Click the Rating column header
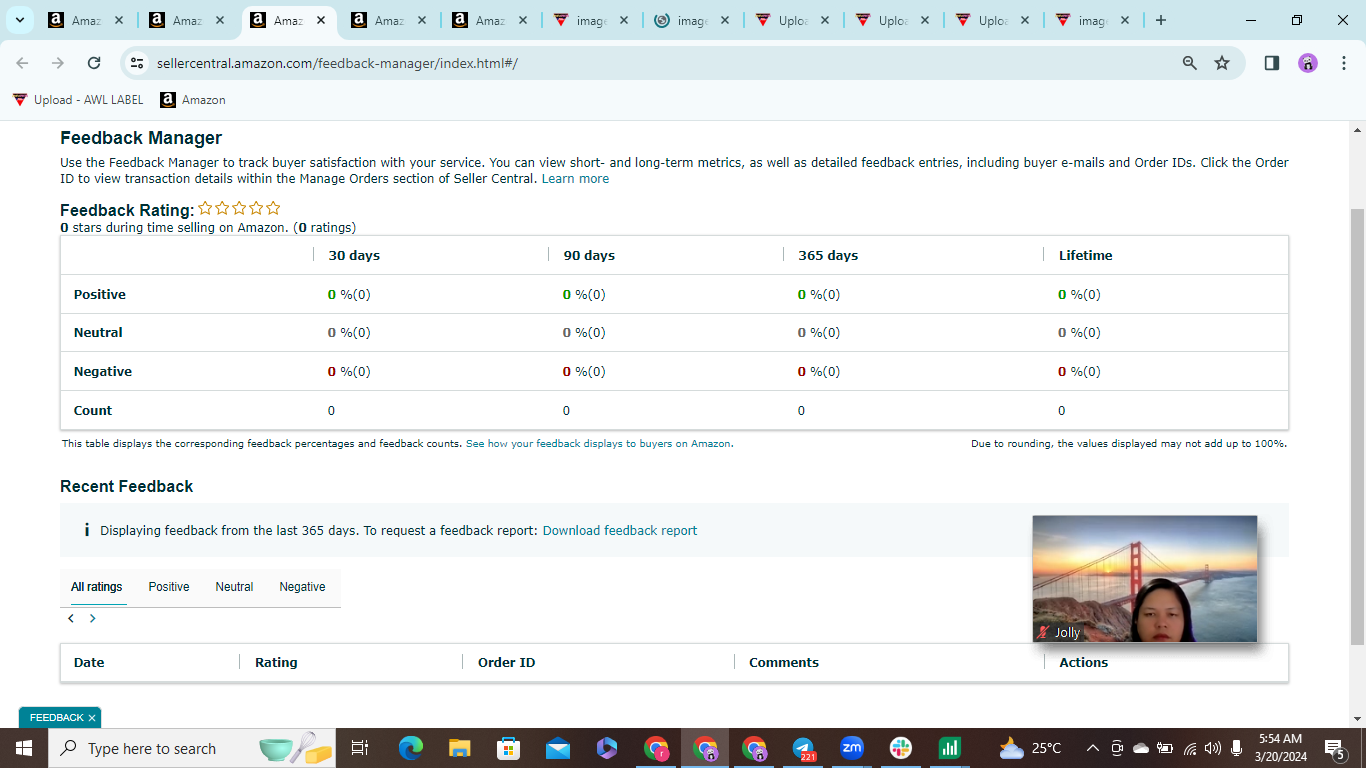 [276, 662]
